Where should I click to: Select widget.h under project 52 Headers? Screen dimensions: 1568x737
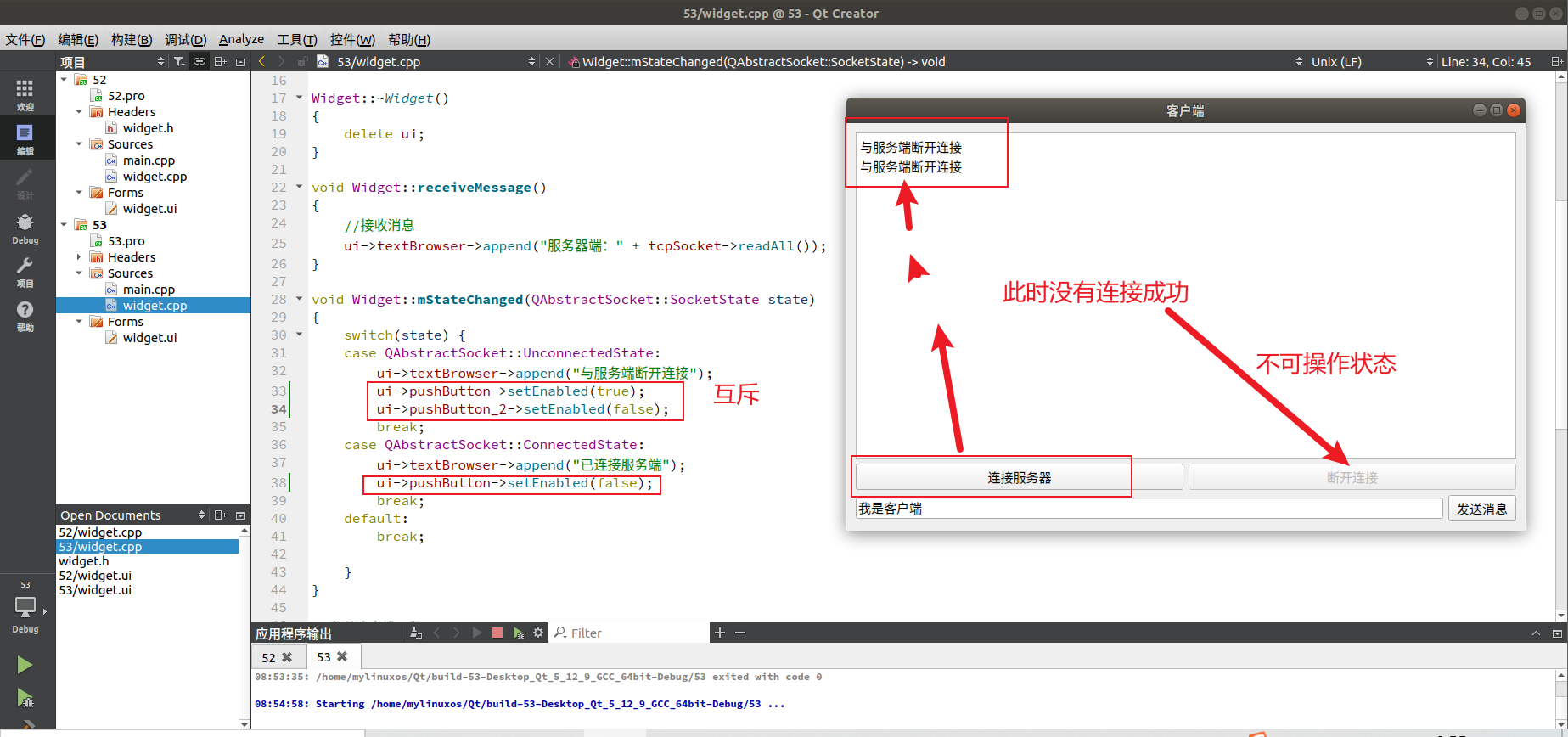click(148, 127)
